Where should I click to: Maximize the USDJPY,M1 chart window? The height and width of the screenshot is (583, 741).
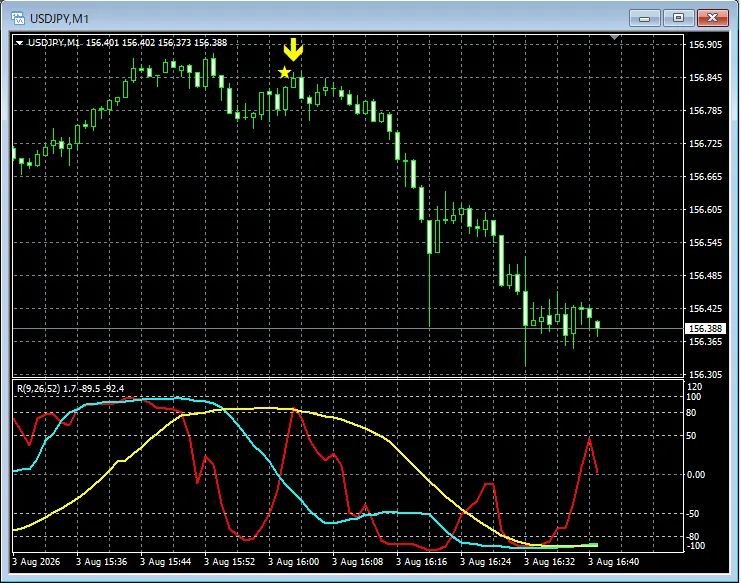point(678,18)
